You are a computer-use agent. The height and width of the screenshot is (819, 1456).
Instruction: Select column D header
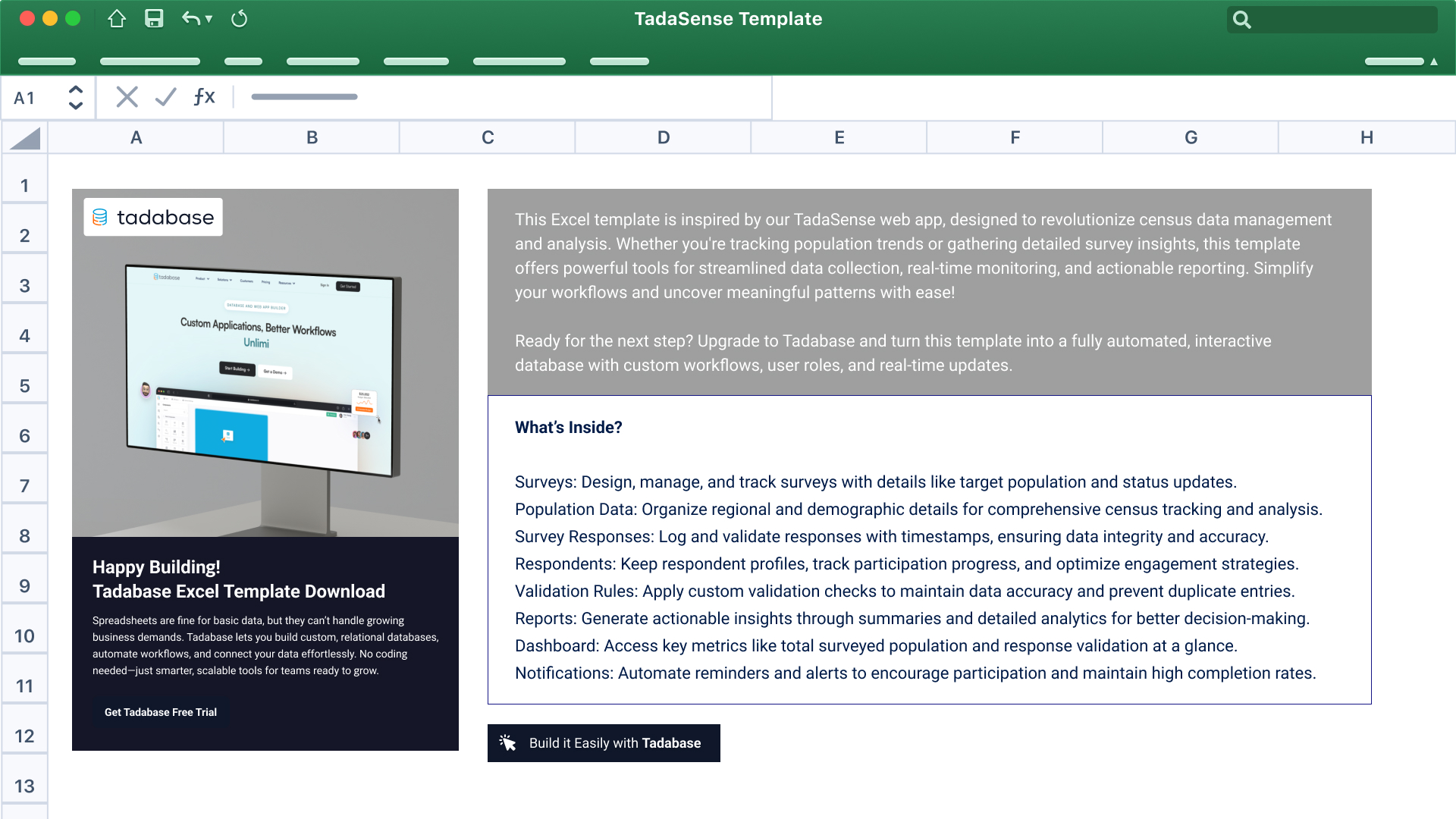click(x=664, y=138)
